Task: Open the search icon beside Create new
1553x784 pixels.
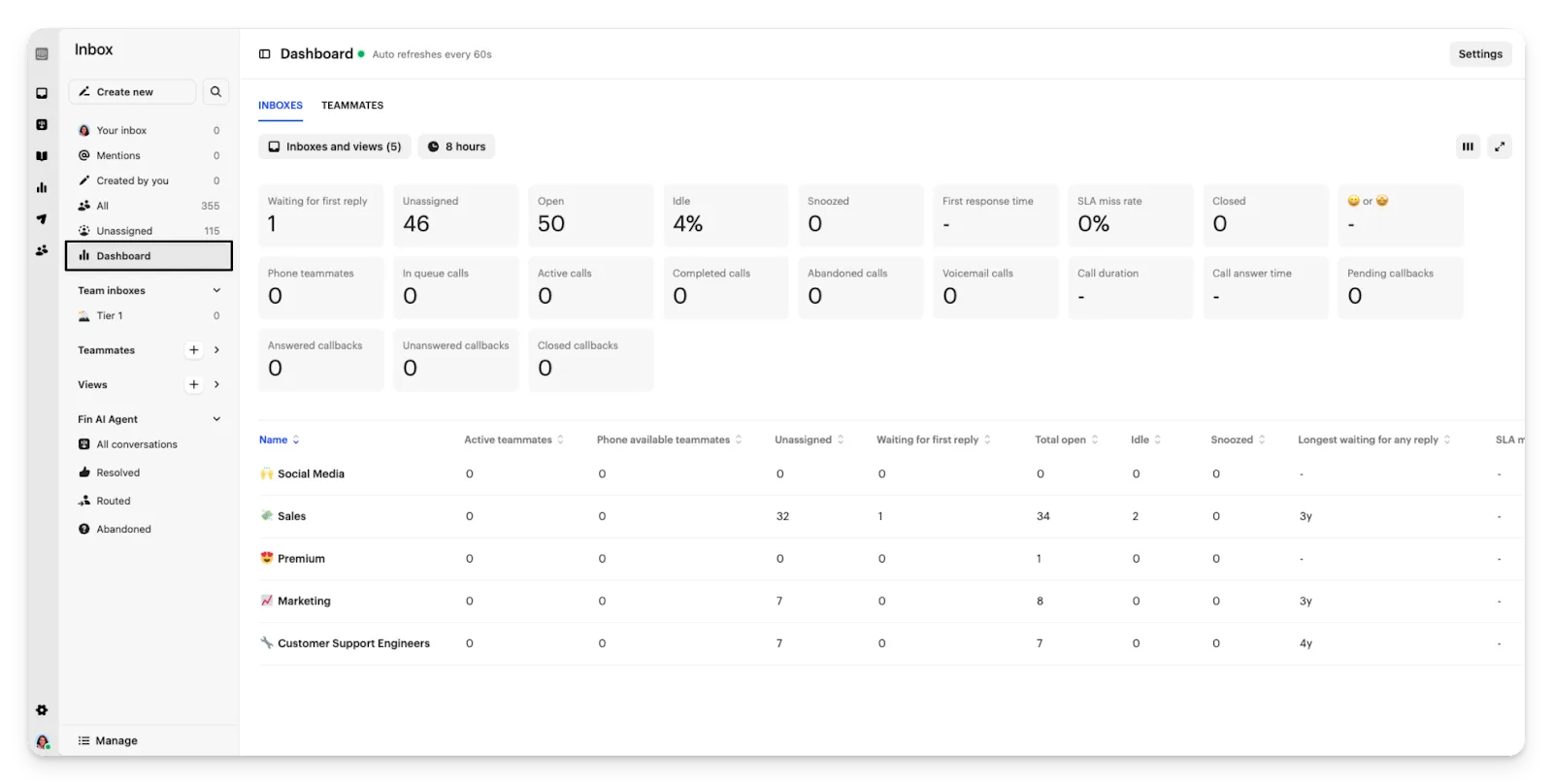Action: (x=215, y=92)
